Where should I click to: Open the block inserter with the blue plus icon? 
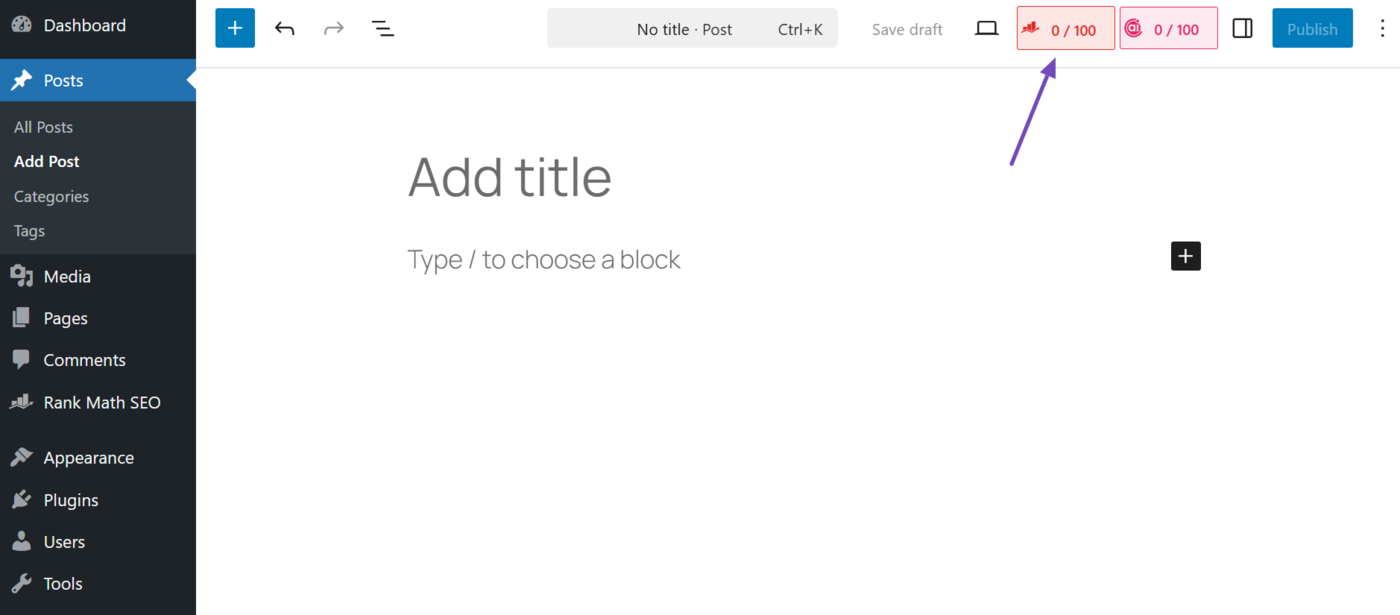click(234, 28)
